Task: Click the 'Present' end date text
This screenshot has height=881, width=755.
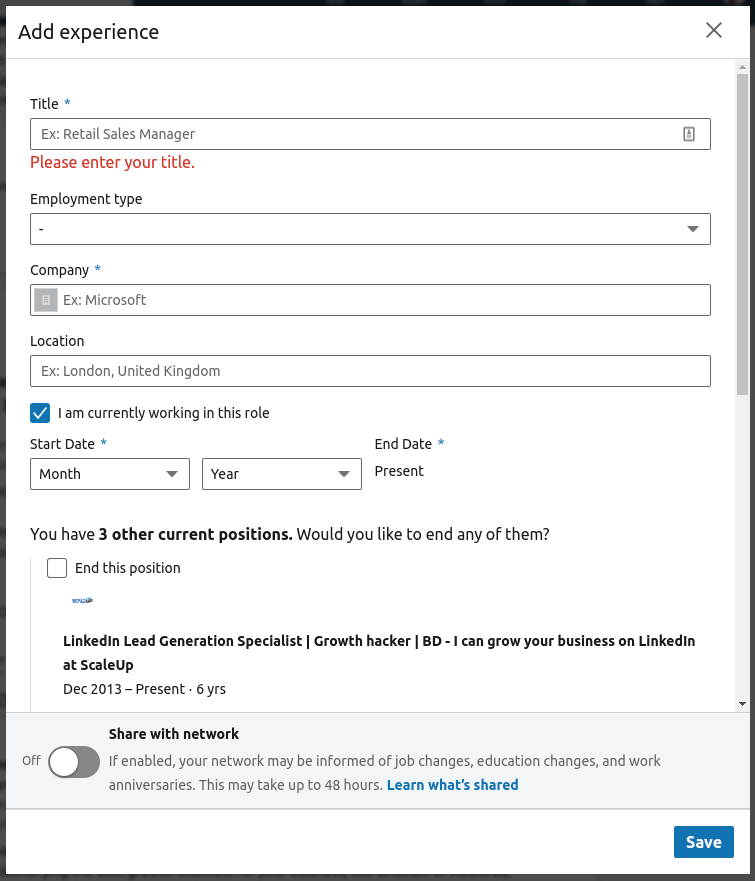Action: [399, 471]
